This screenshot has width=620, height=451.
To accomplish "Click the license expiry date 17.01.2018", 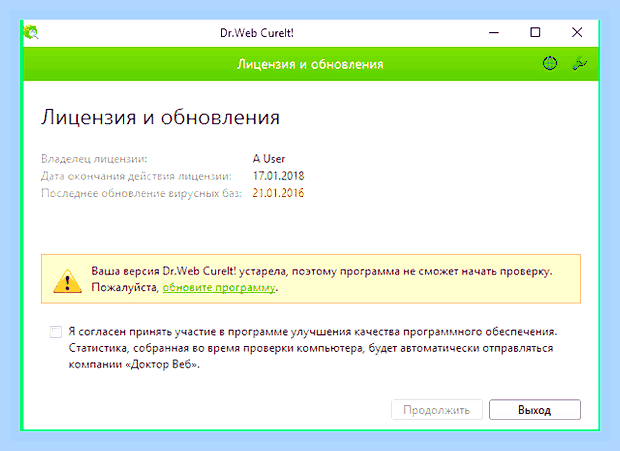I will pyautogui.click(x=278, y=175).
